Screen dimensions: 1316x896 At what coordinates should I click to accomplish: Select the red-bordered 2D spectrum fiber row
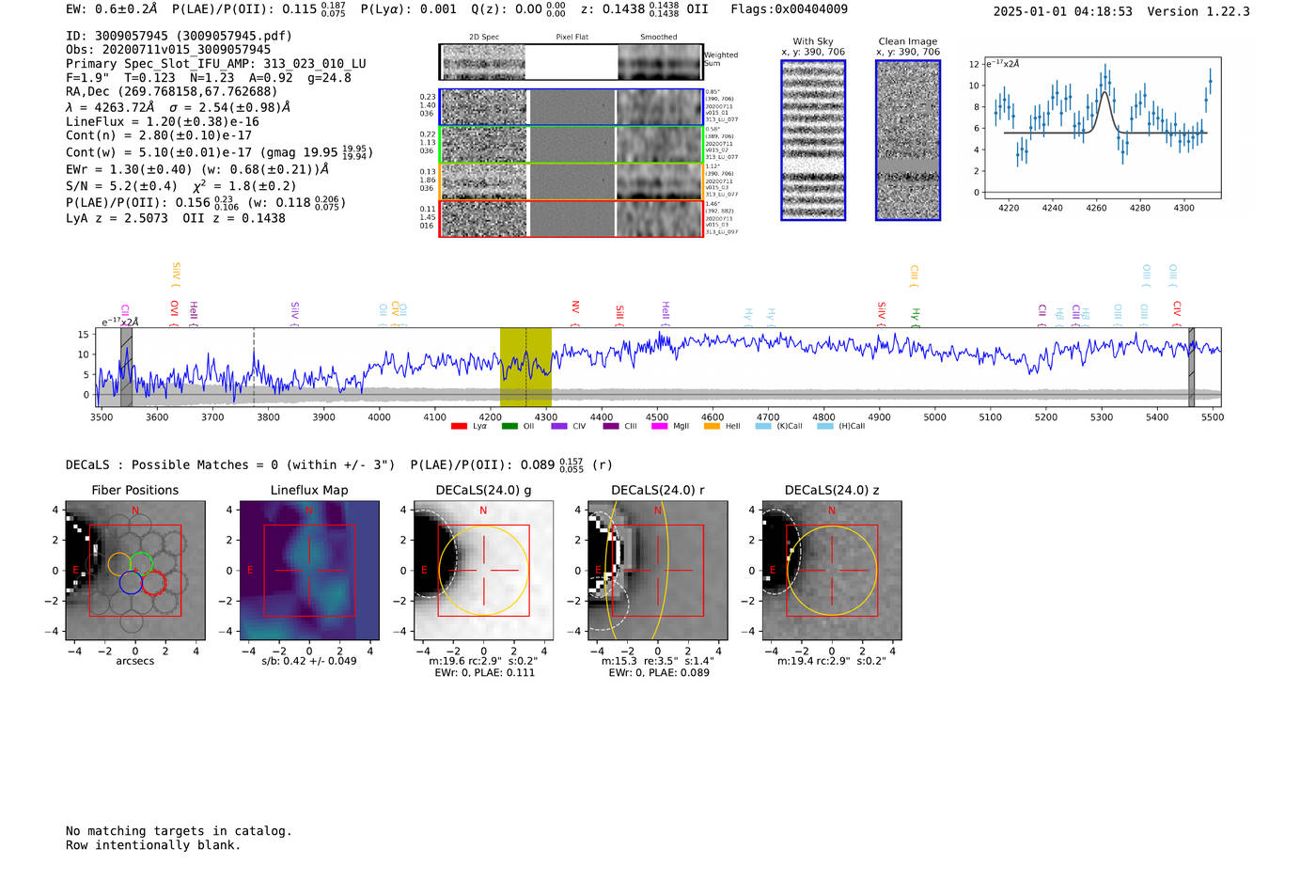(x=572, y=218)
